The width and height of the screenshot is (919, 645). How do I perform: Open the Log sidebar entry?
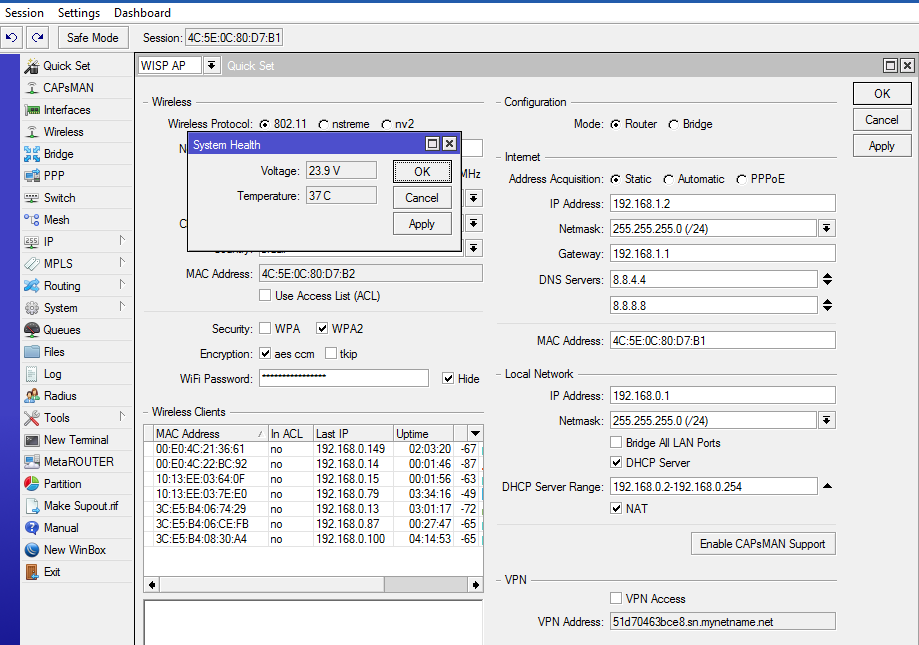pyautogui.click(x=52, y=374)
